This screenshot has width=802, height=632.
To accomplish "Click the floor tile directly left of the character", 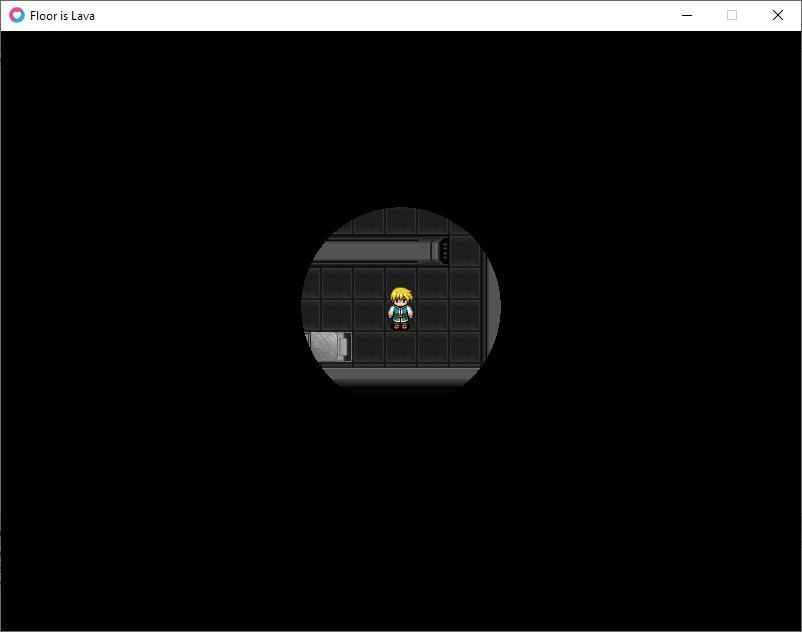I will pos(369,314).
